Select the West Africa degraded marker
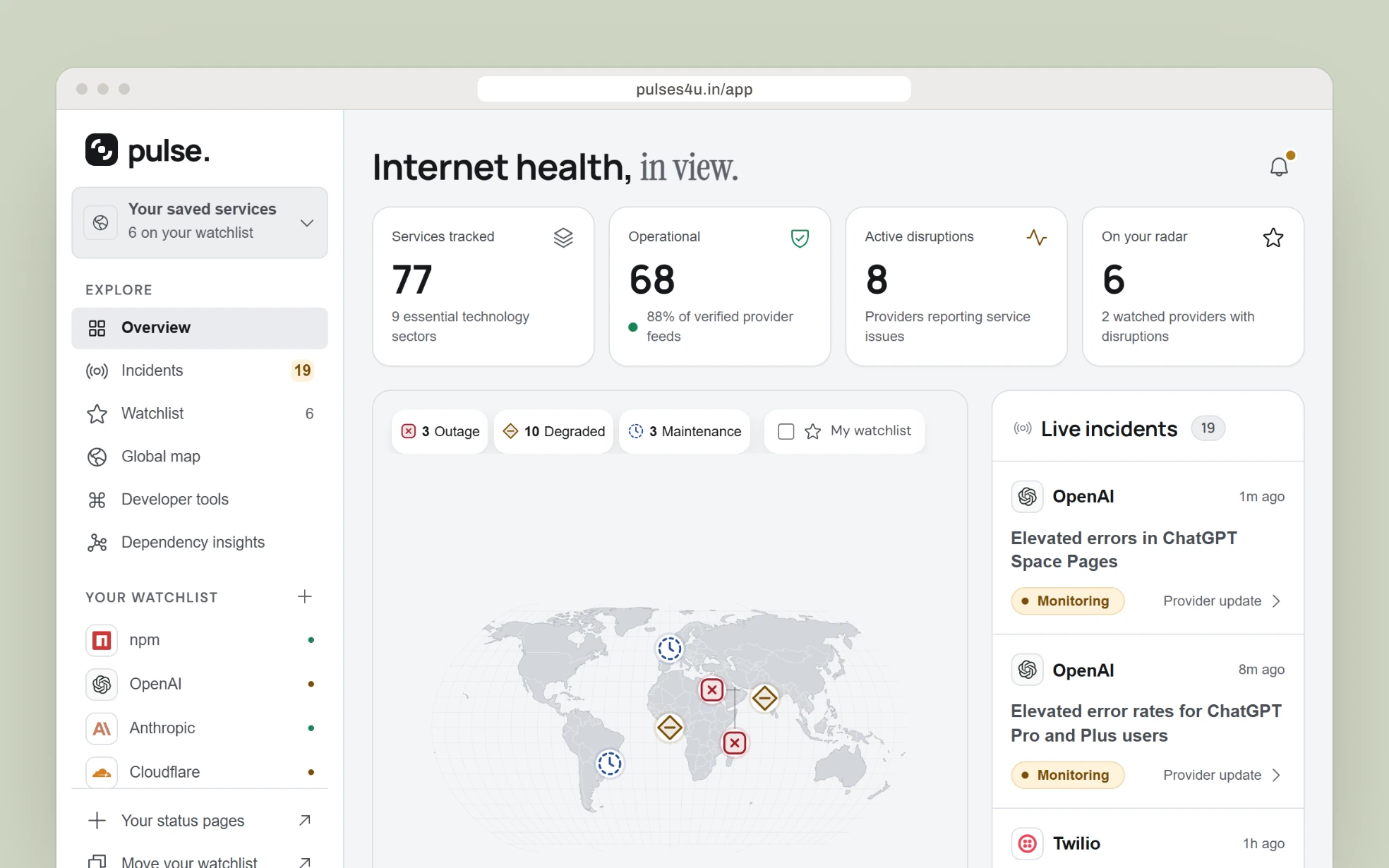 [669, 727]
